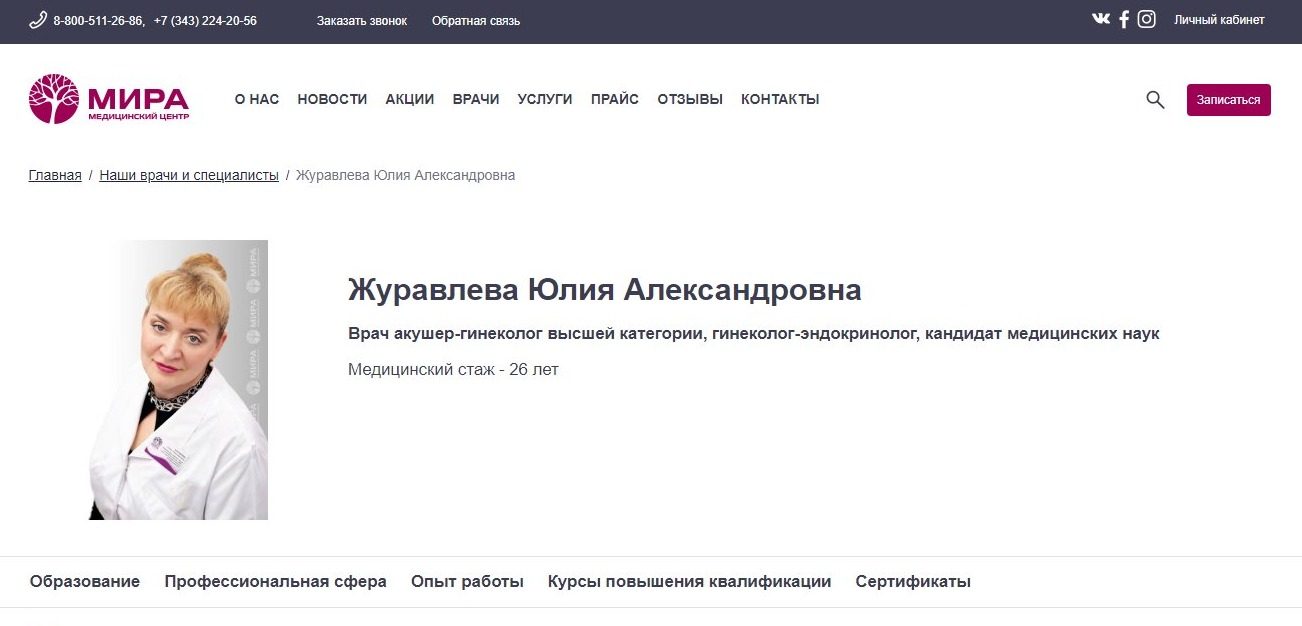The height and width of the screenshot is (626, 1302).
Task: Open the Наши врачи и специалисты breadcrumb
Action: [x=189, y=175]
